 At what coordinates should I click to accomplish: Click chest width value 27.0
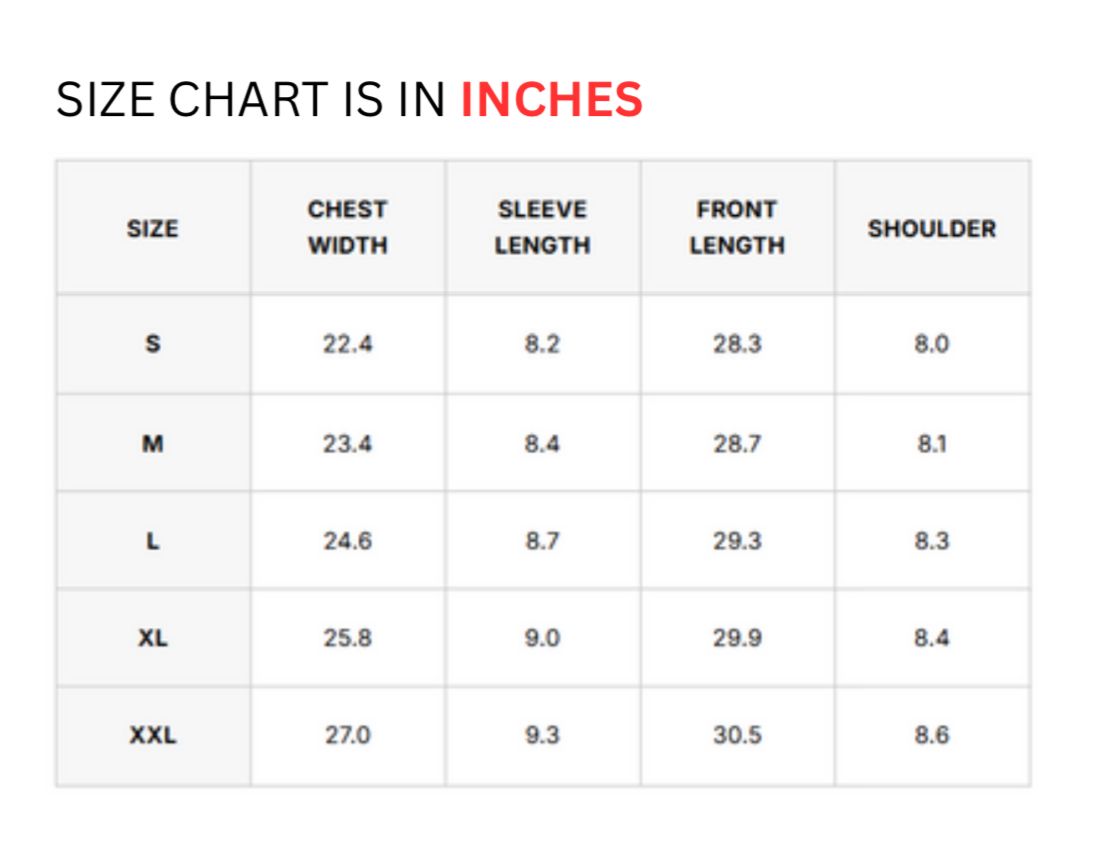tap(347, 735)
